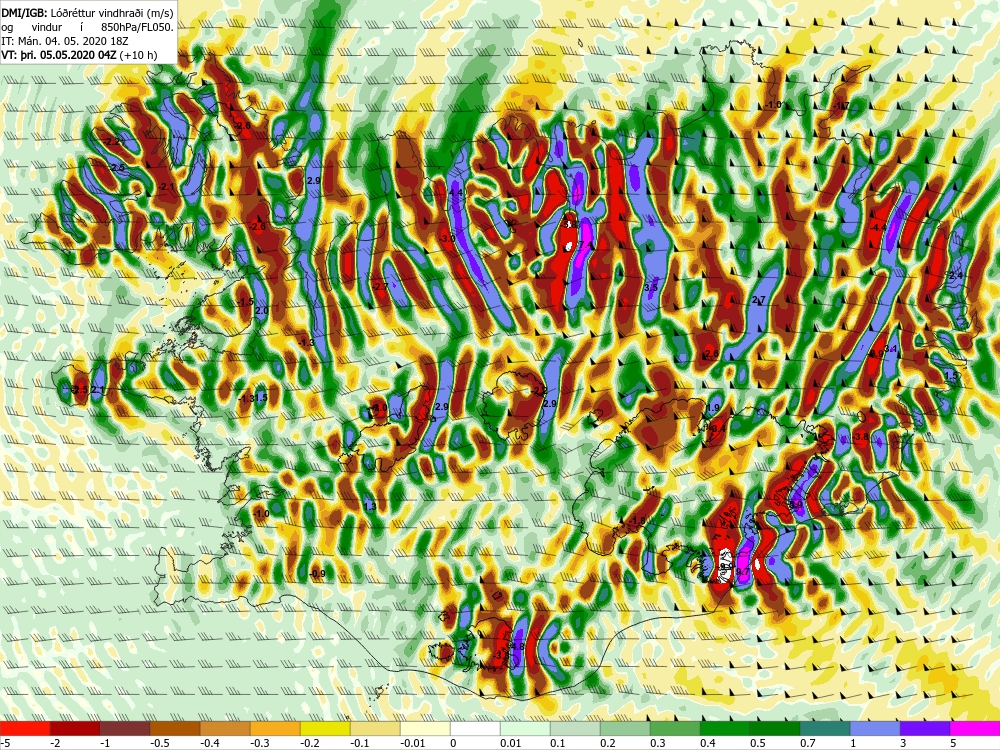Image resolution: width=1000 pixels, height=750 pixels.
Task: Click the white legend swatch above 0
Action: 475,728
